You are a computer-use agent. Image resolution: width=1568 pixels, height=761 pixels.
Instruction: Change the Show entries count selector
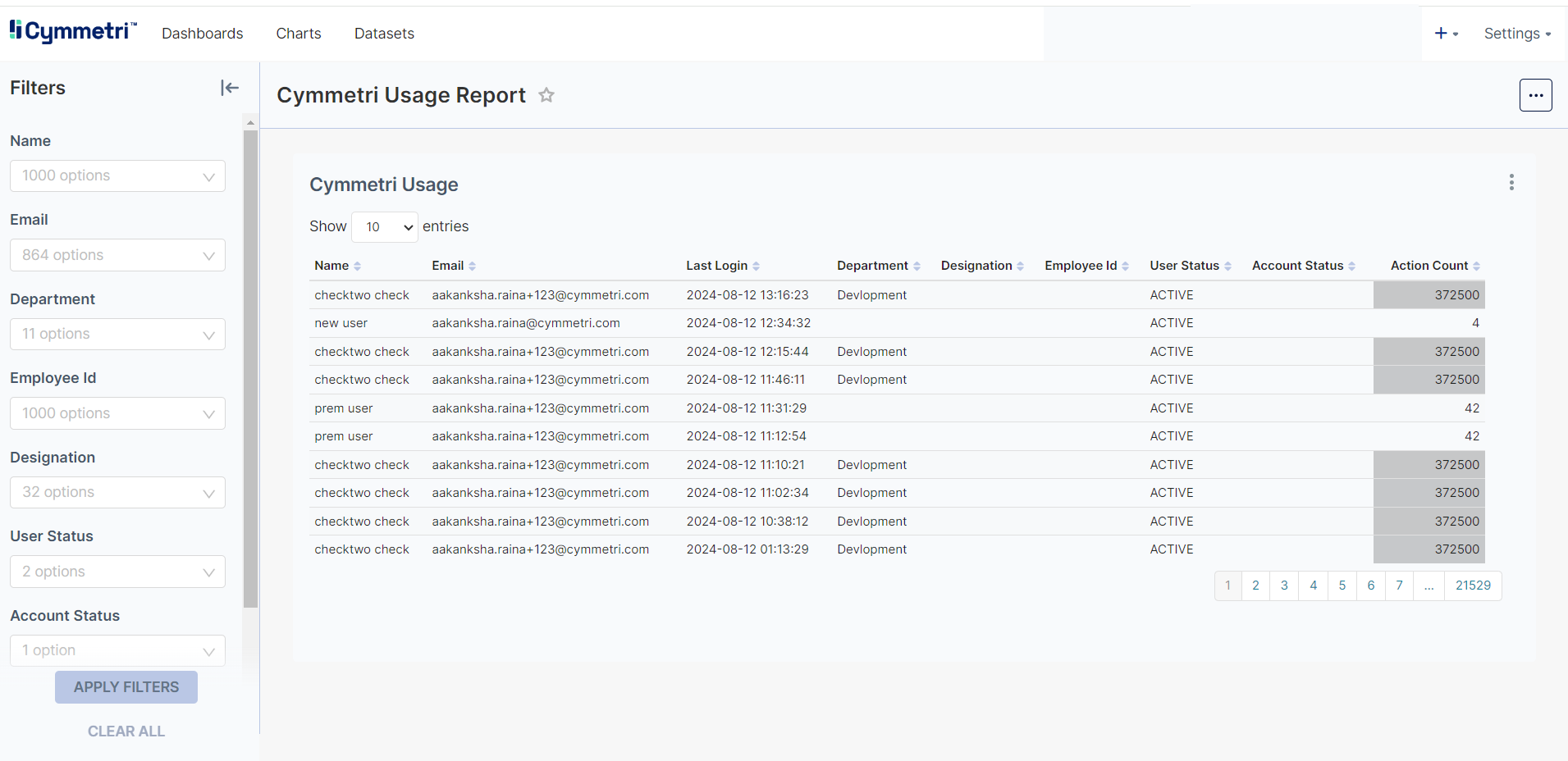[385, 227]
